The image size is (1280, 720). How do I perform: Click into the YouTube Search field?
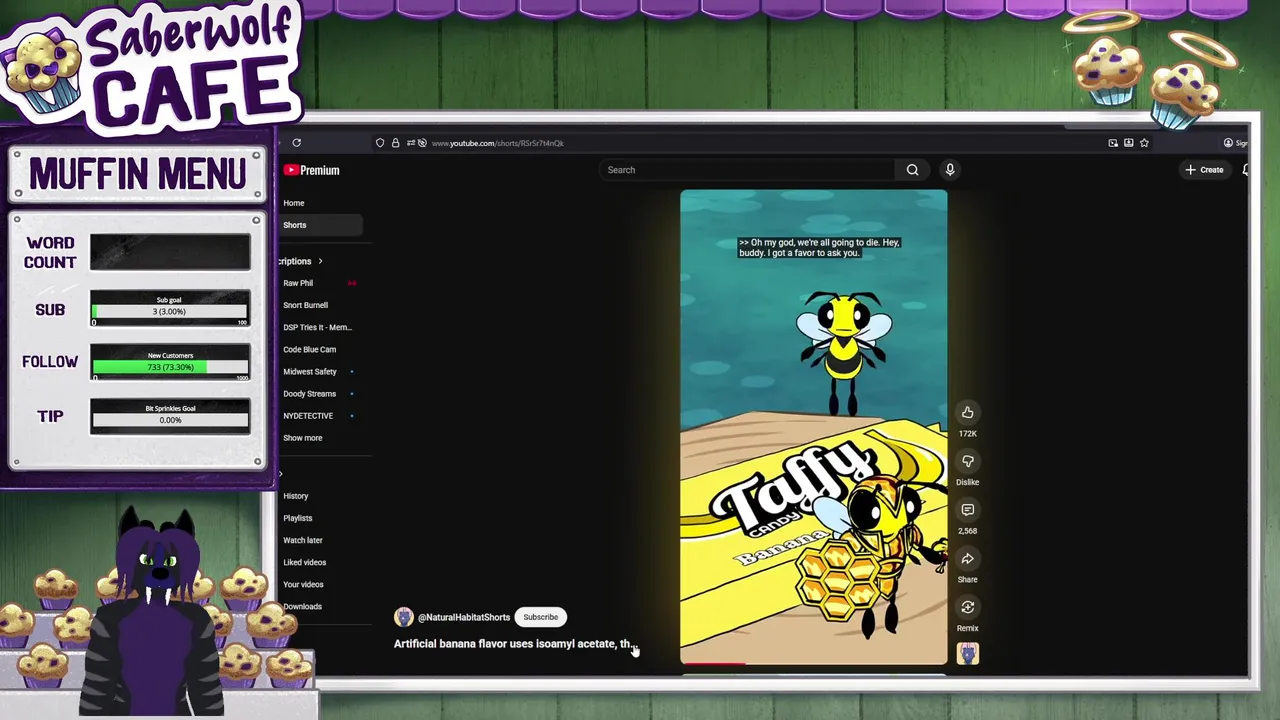coord(748,170)
